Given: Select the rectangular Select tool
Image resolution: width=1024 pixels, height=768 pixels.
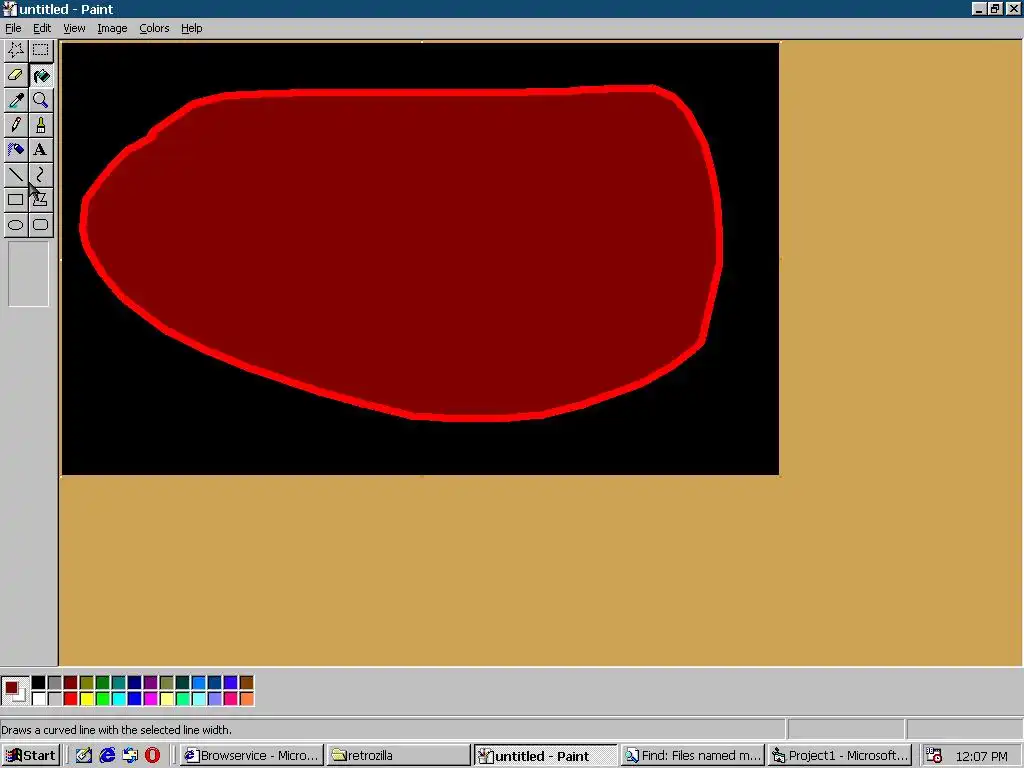Looking at the screenshot, I should pos(40,50).
